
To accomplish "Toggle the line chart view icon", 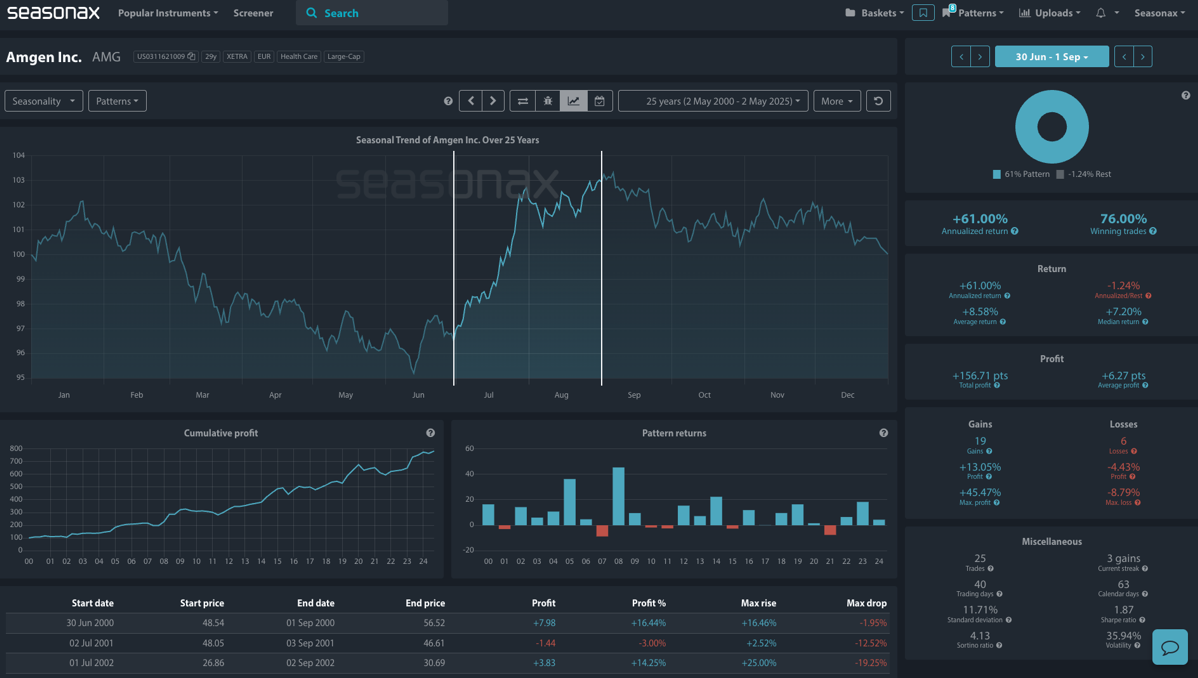I will point(574,101).
